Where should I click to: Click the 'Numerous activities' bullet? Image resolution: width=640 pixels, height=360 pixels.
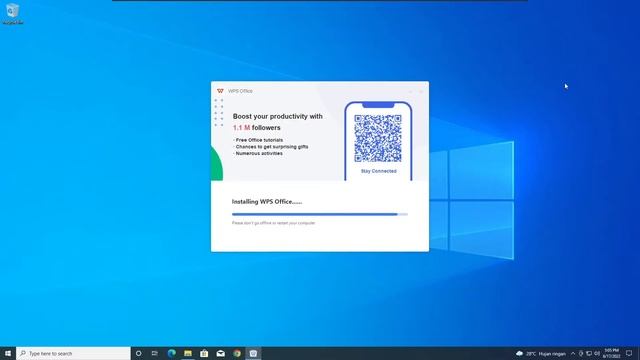click(x=258, y=153)
